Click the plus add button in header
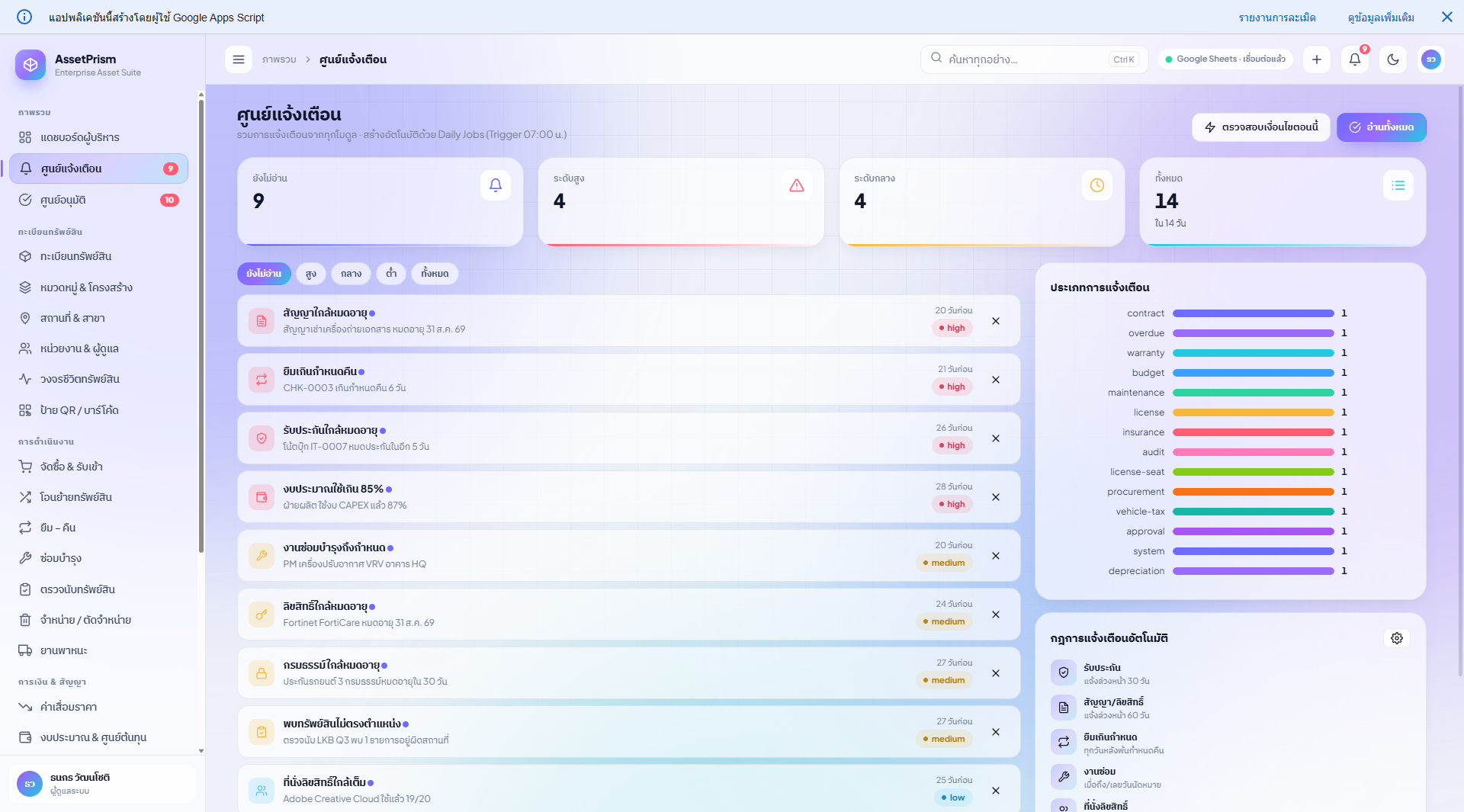 tap(1317, 59)
